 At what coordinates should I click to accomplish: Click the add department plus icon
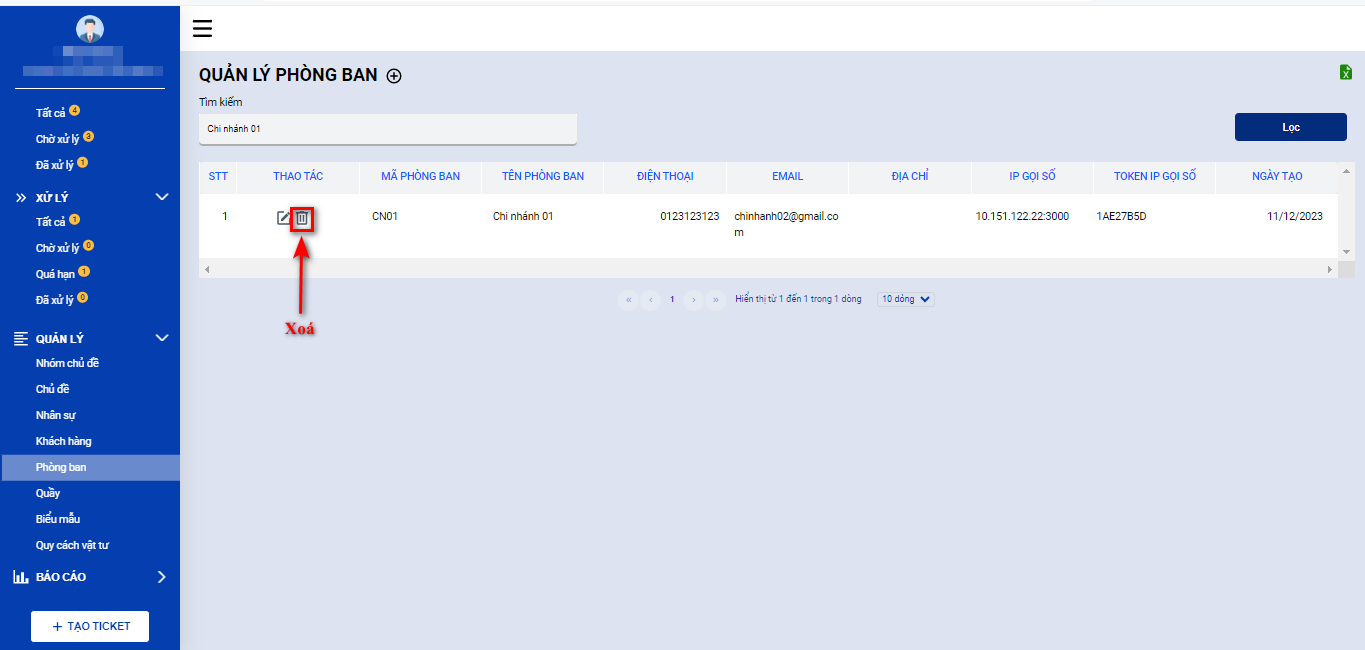tap(394, 76)
